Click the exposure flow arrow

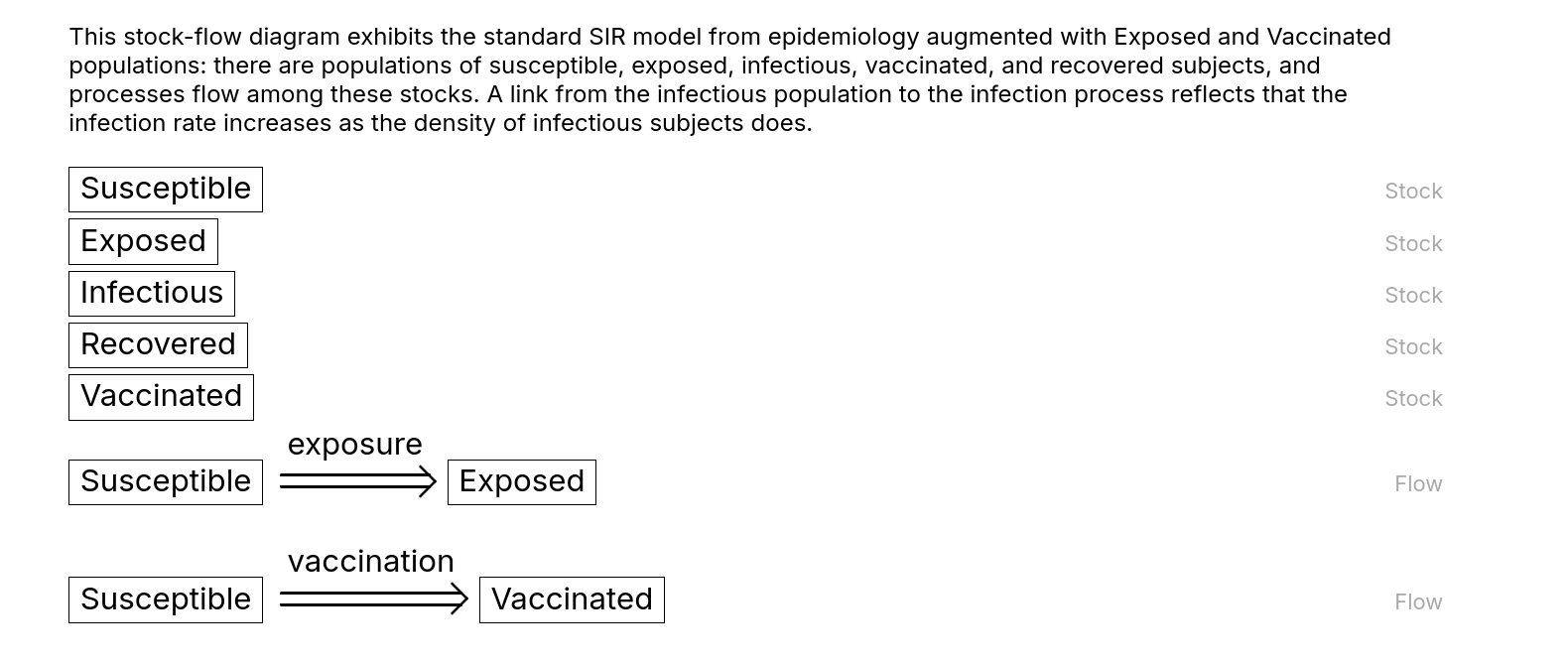click(357, 481)
